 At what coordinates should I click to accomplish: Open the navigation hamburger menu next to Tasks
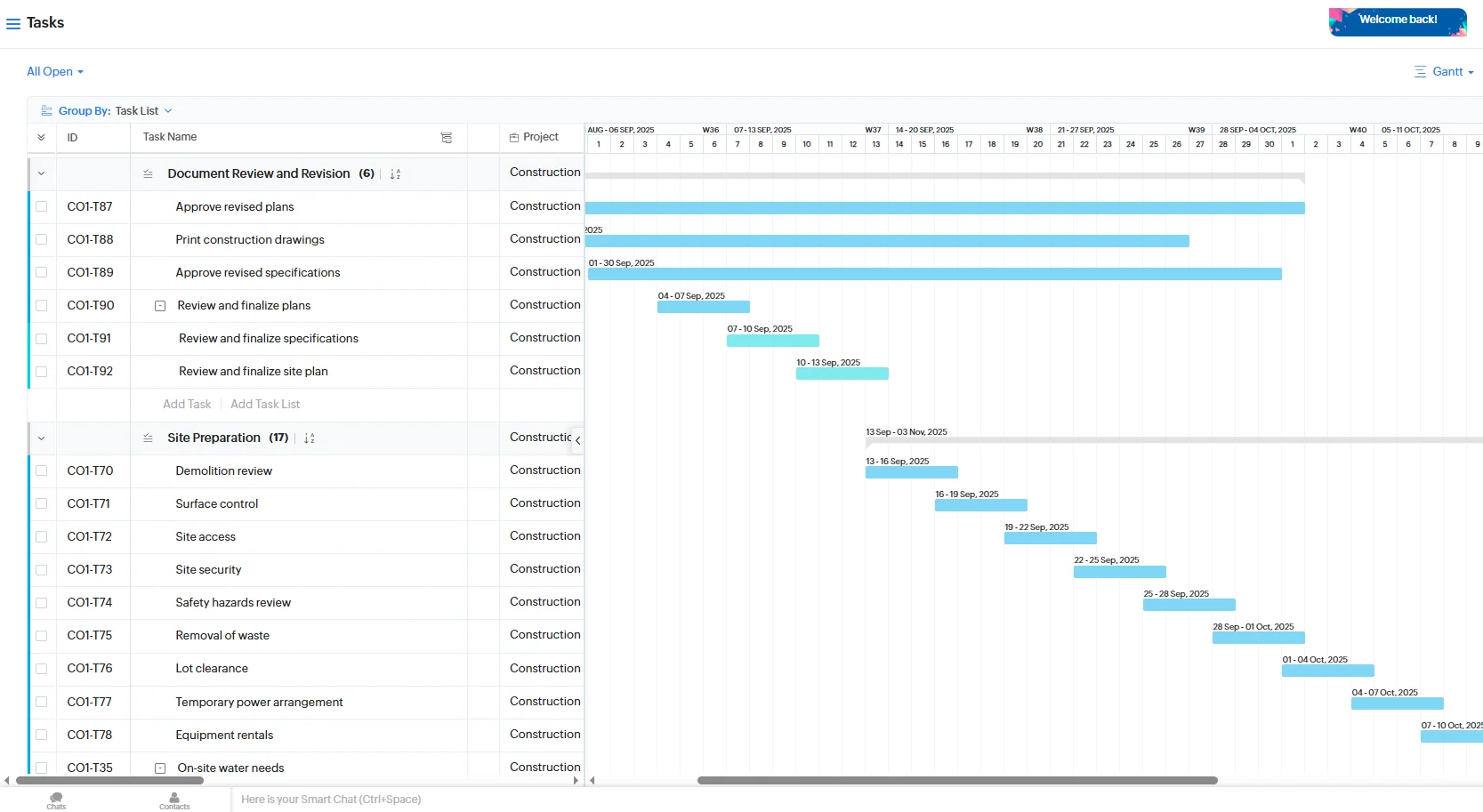pos(13,23)
